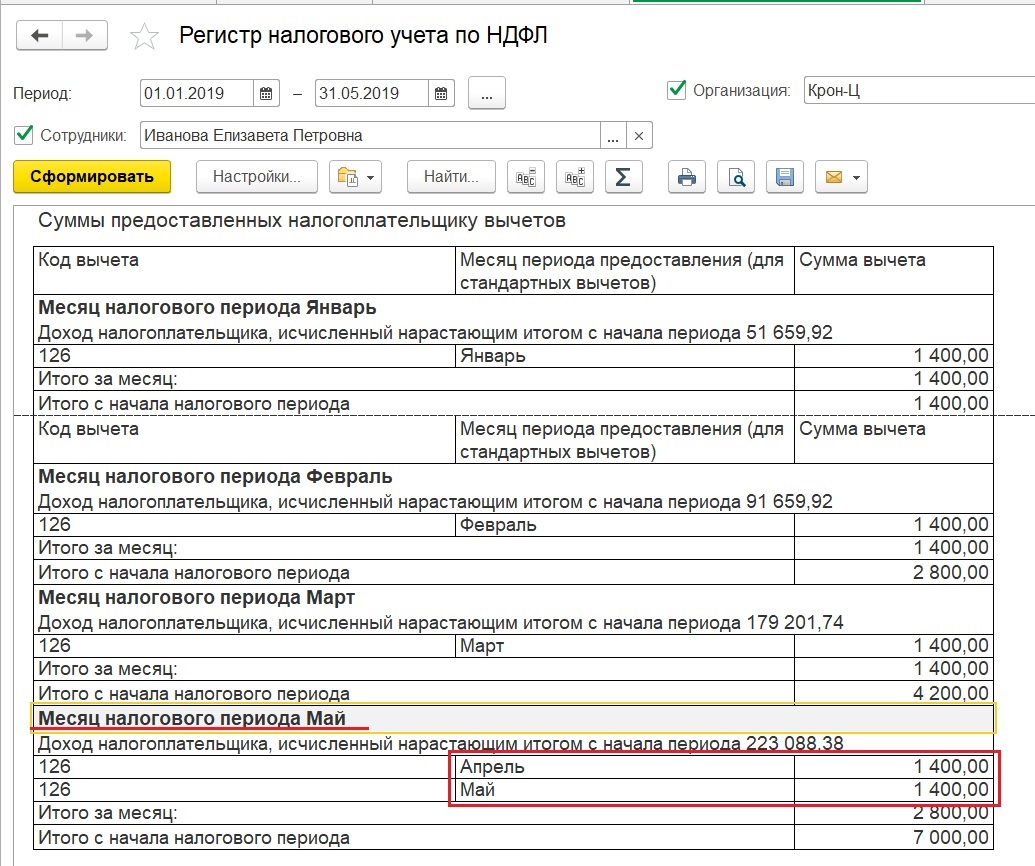Open calendar for period end date
The width and height of the screenshot is (1035, 866).
(441, 94)
